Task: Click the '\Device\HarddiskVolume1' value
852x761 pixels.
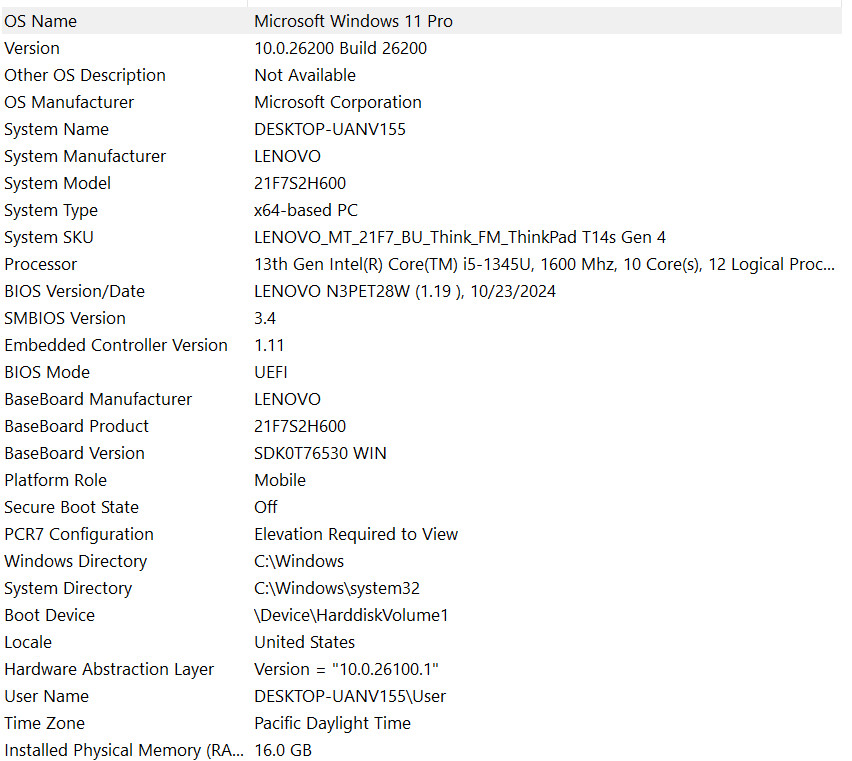Action: click(x=351, y=615)
